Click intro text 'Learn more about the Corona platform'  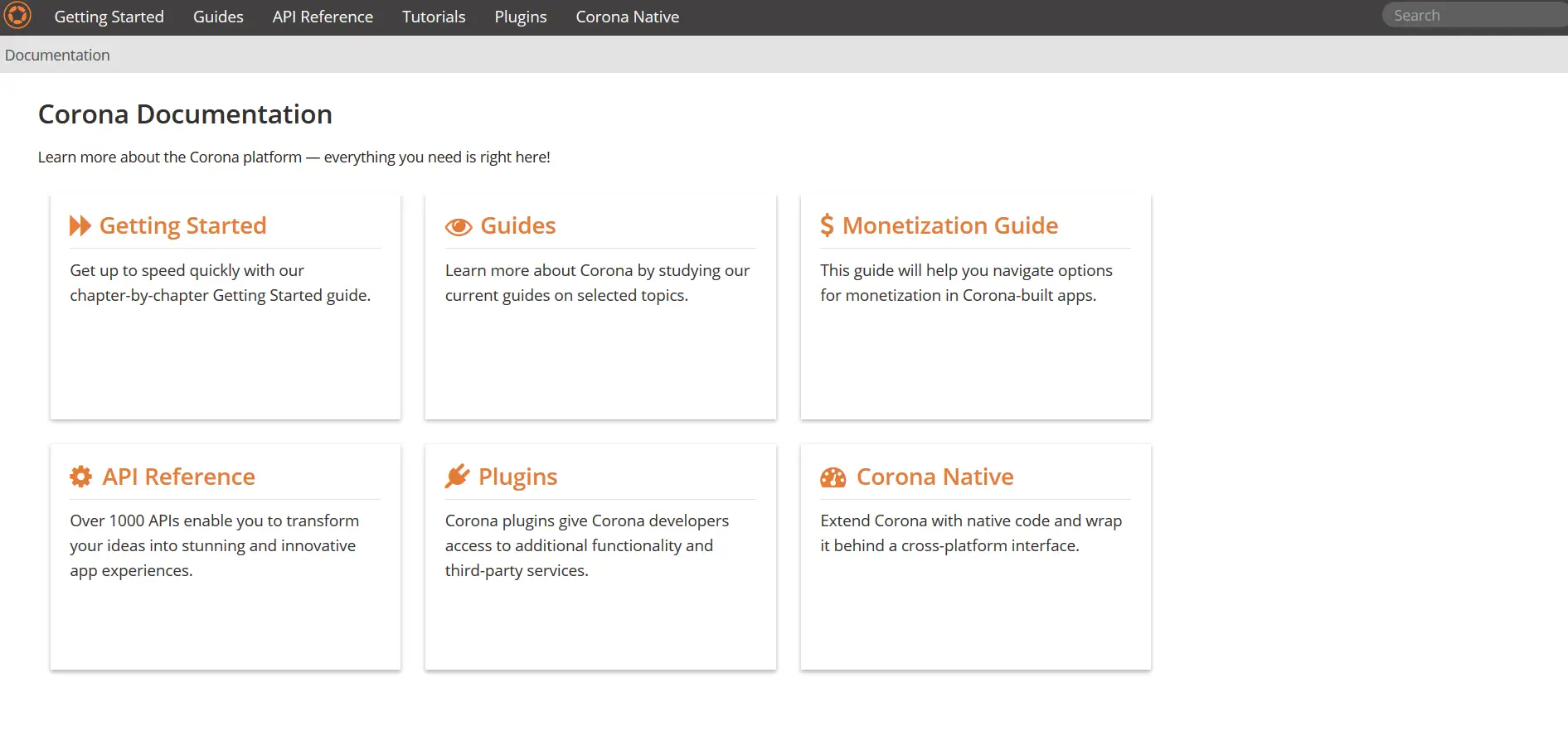pyautogui.click(x=170, y=157)
